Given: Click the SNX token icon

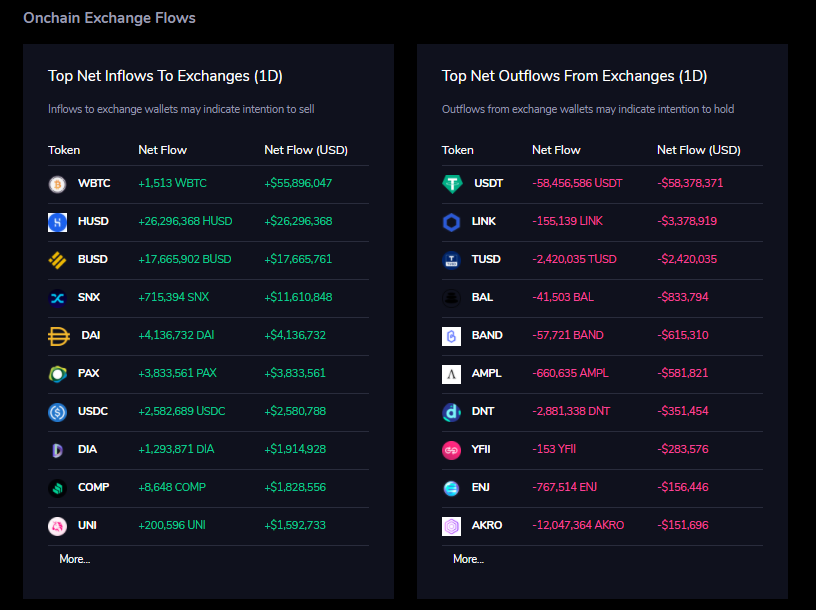Looking at the screenshot, I should [57, 298].
